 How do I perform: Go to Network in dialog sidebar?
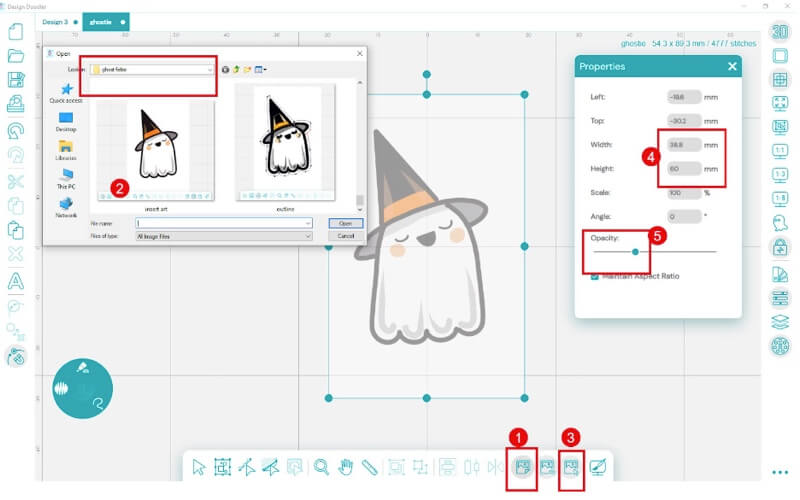click(x=66, y=208)
